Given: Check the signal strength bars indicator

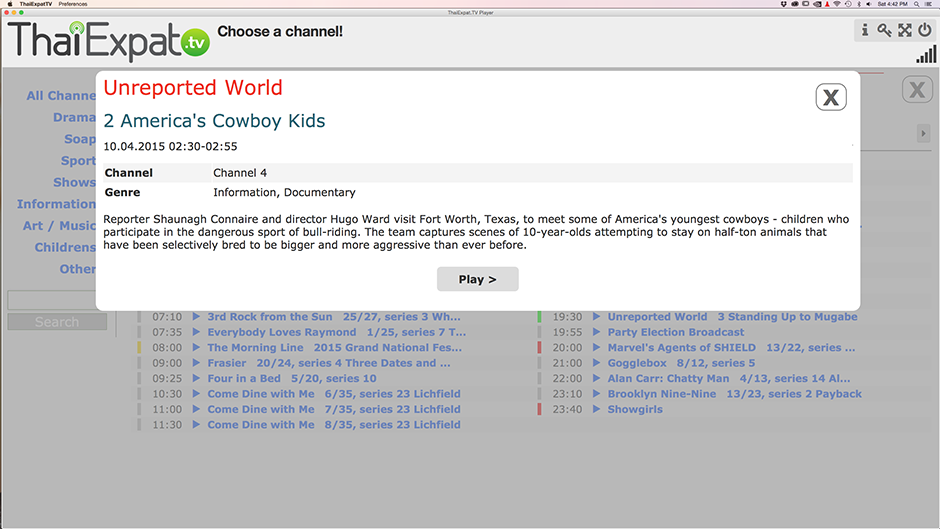Looking at the screenshot, I should [x=925, y=54].
